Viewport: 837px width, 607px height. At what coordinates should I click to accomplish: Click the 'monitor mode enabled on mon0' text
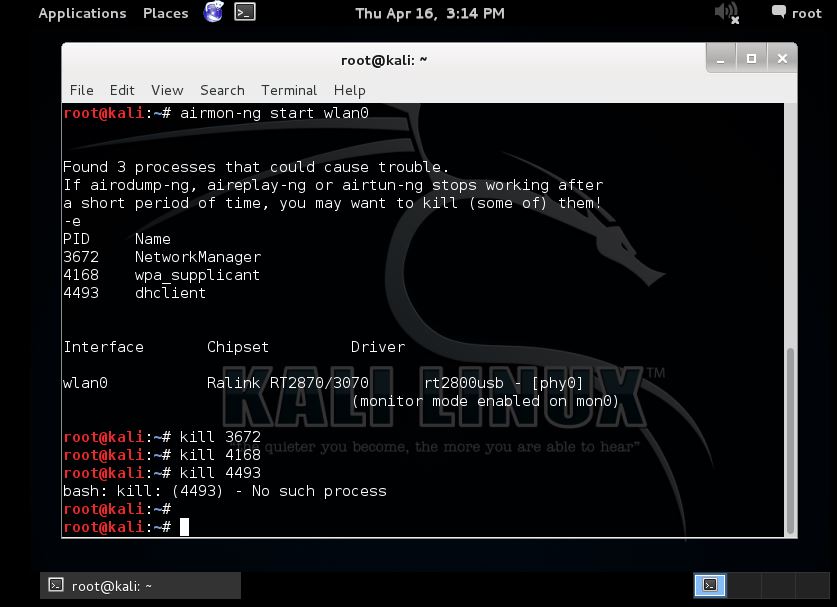tap(485, 401)
